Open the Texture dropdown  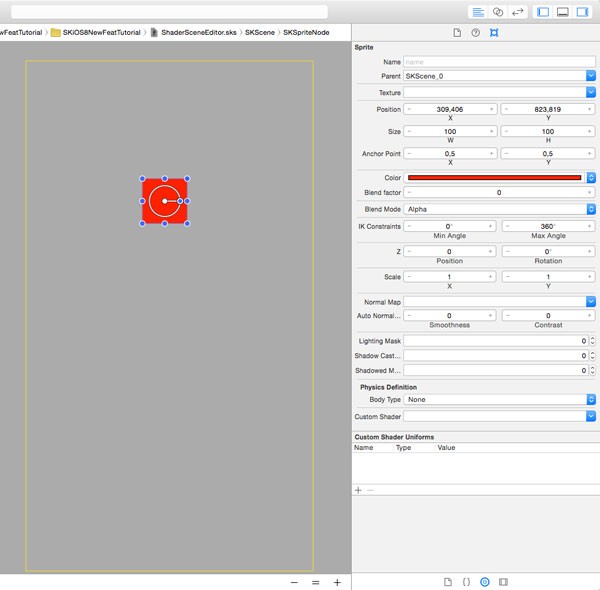[x=590, y=92]
